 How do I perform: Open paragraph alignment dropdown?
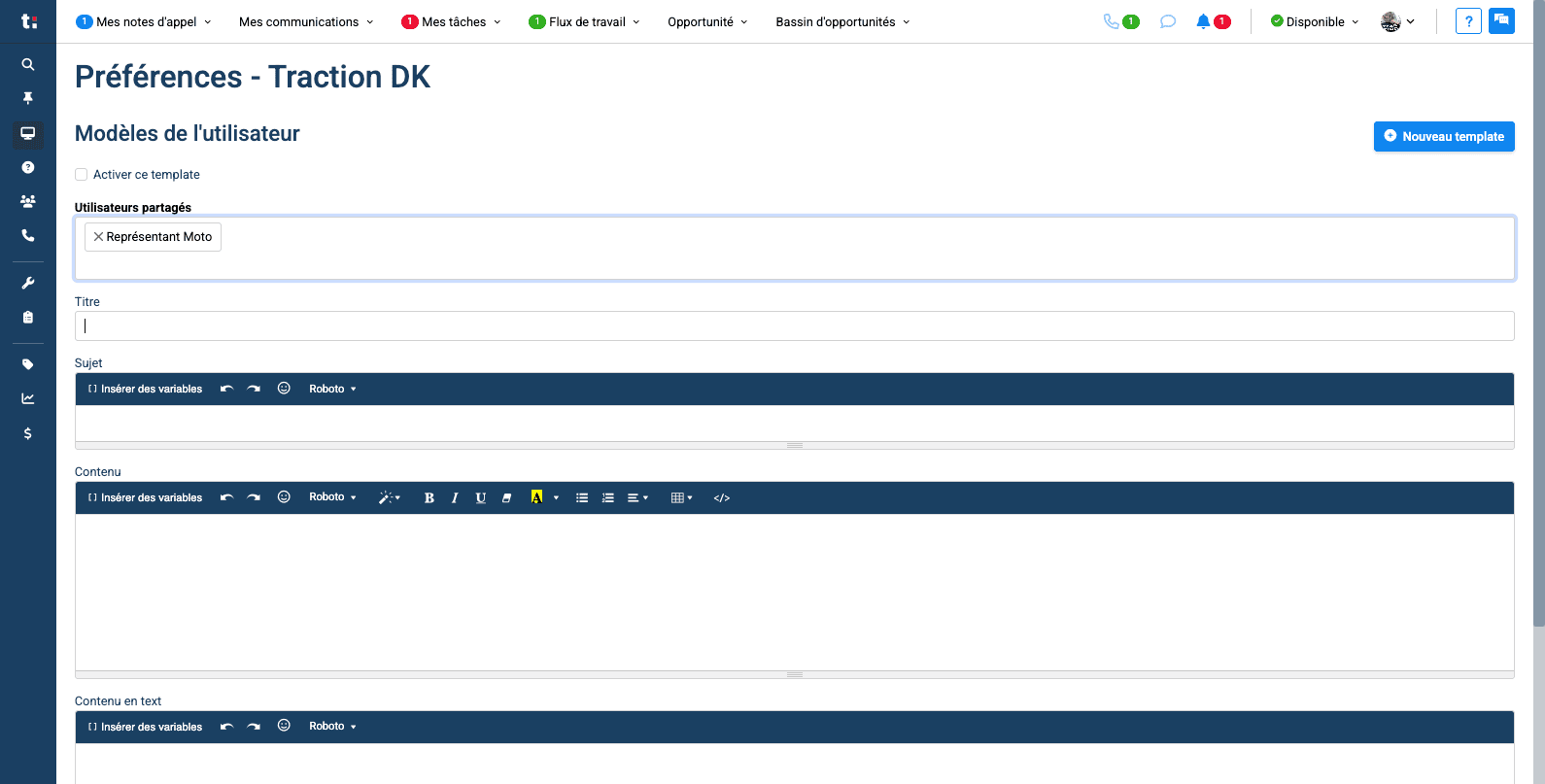click(637, 497)
